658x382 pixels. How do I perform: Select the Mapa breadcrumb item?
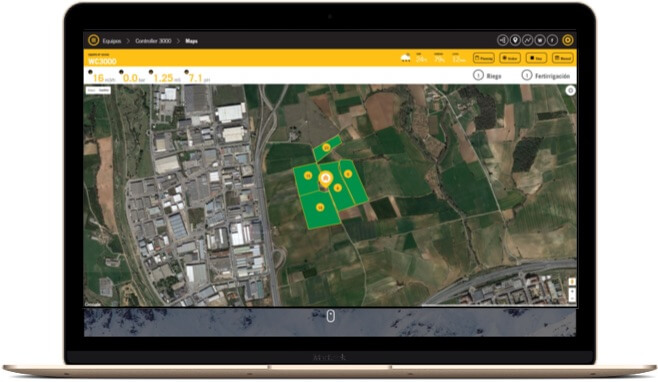(x=191, y=41)
